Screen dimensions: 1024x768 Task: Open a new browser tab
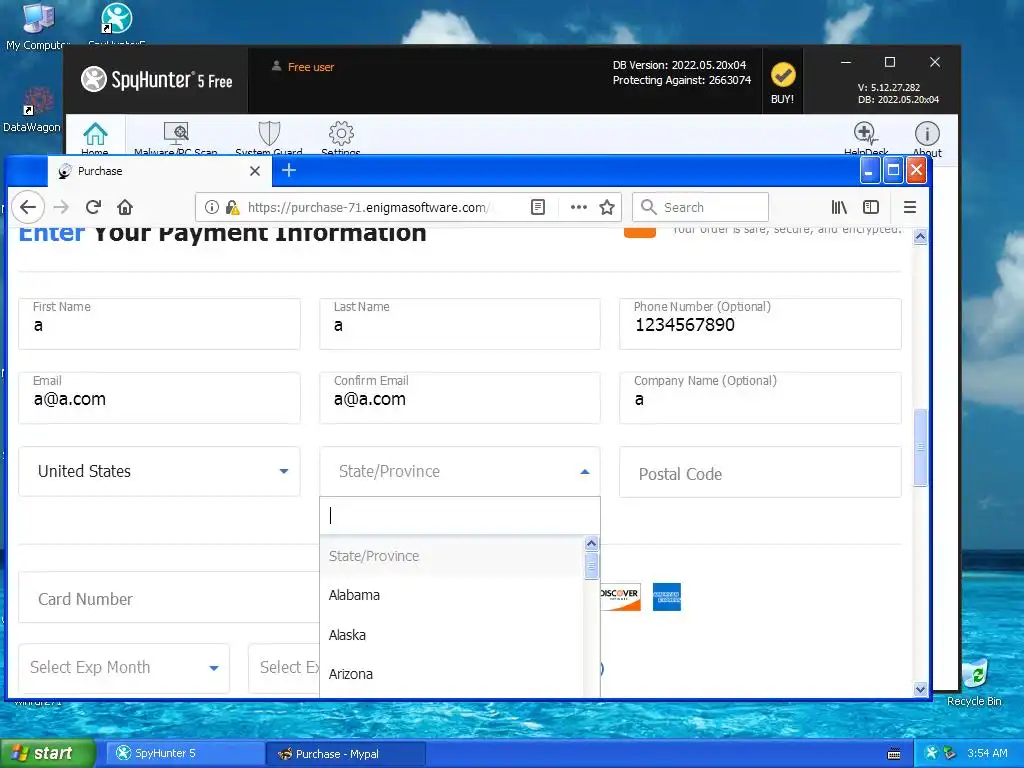pyautogui.click(x=289, y=170)
